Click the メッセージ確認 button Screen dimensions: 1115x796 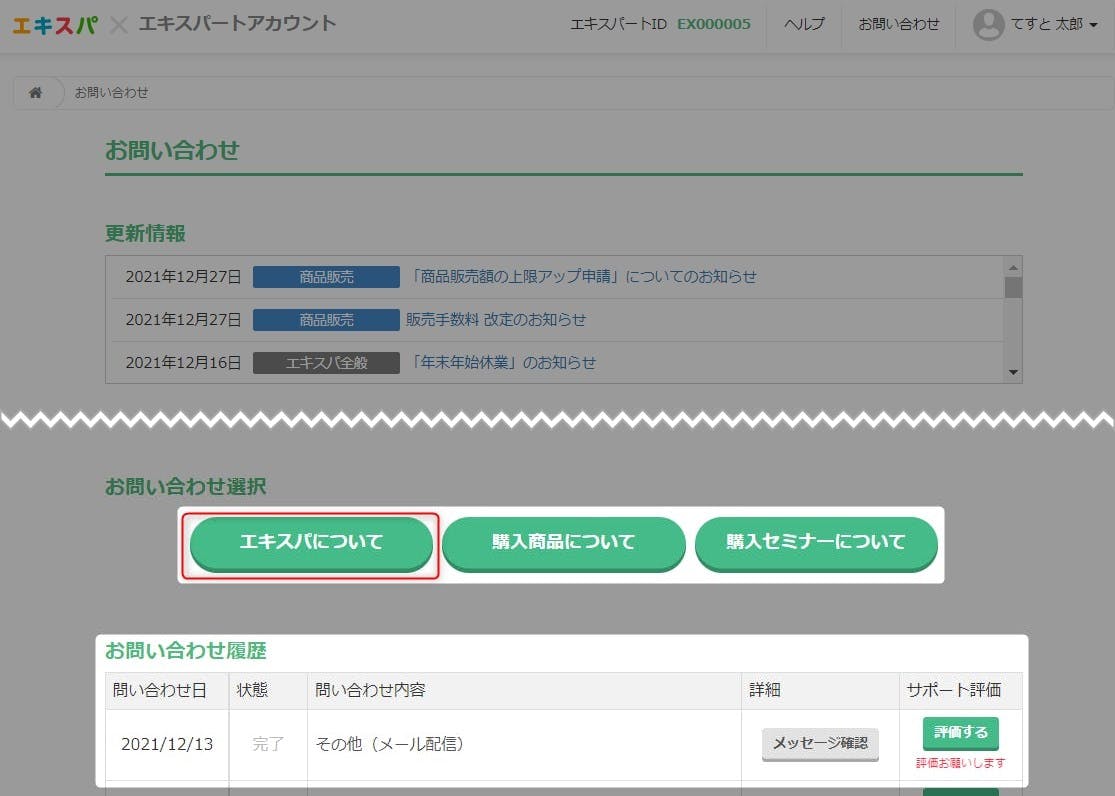(x=820, y=744)
